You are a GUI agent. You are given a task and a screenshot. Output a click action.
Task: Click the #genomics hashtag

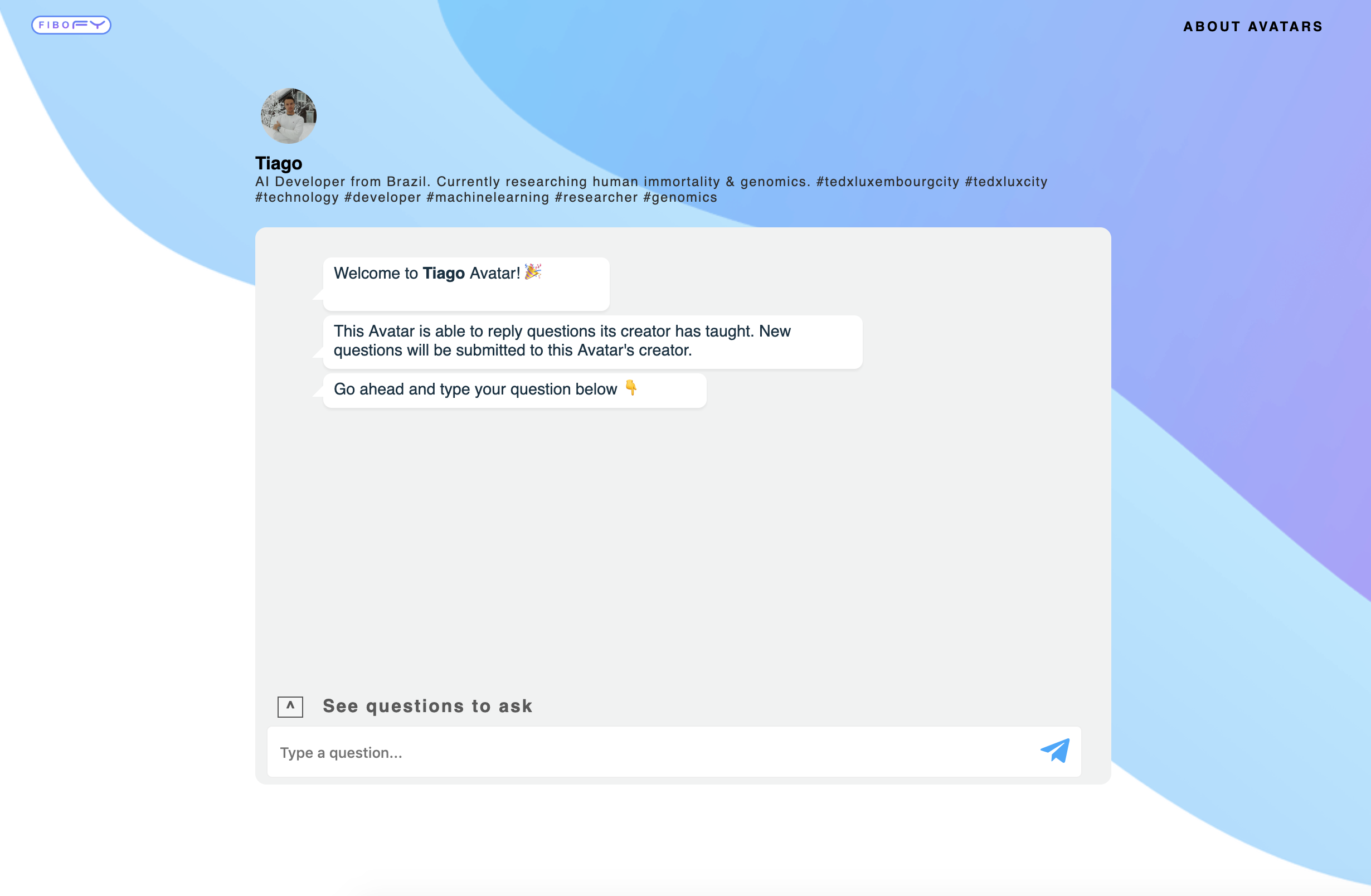coord(680,197)
